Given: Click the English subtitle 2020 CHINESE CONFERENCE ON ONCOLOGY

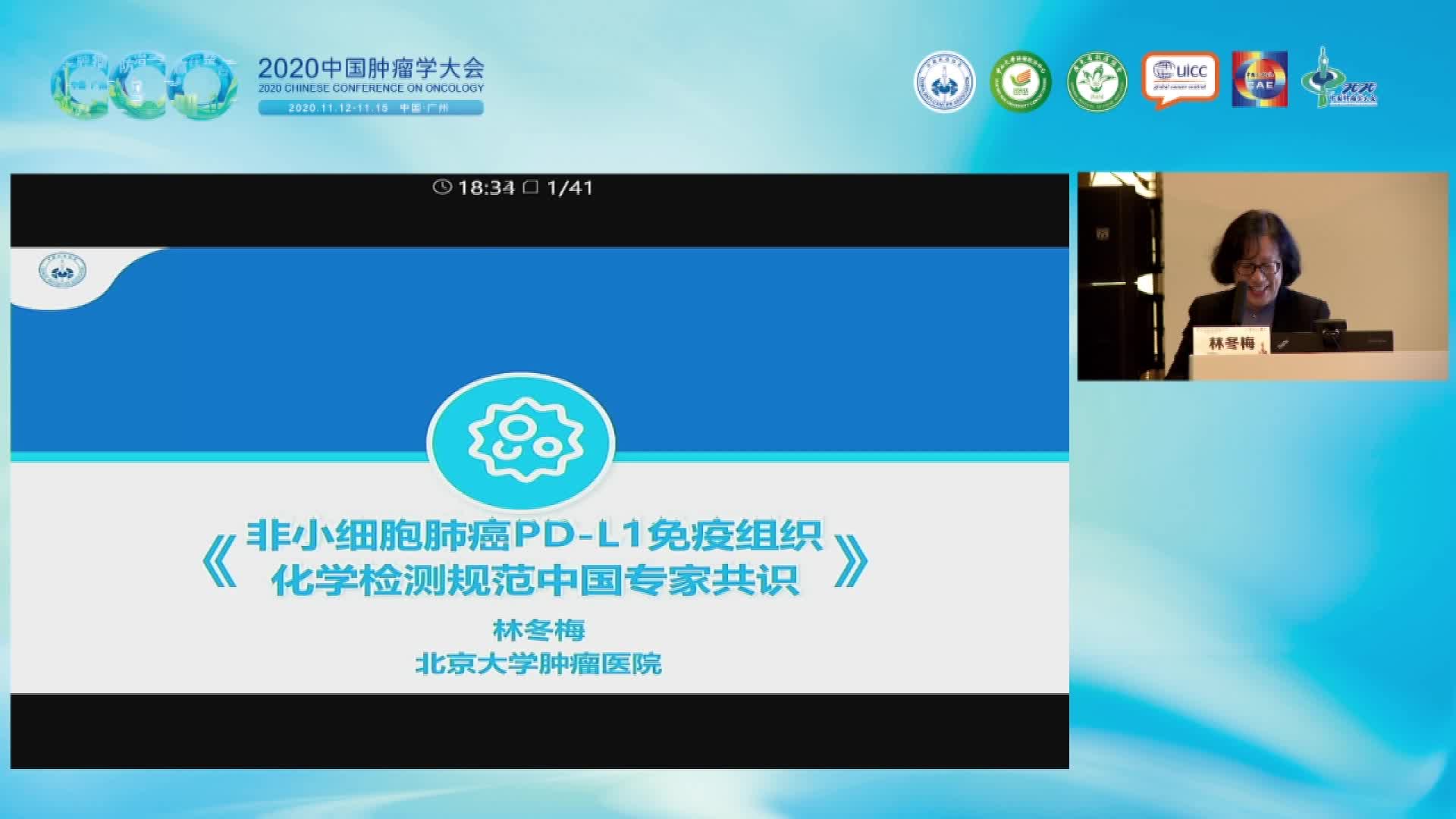Looking at the screenshot, I should (371, 89).
